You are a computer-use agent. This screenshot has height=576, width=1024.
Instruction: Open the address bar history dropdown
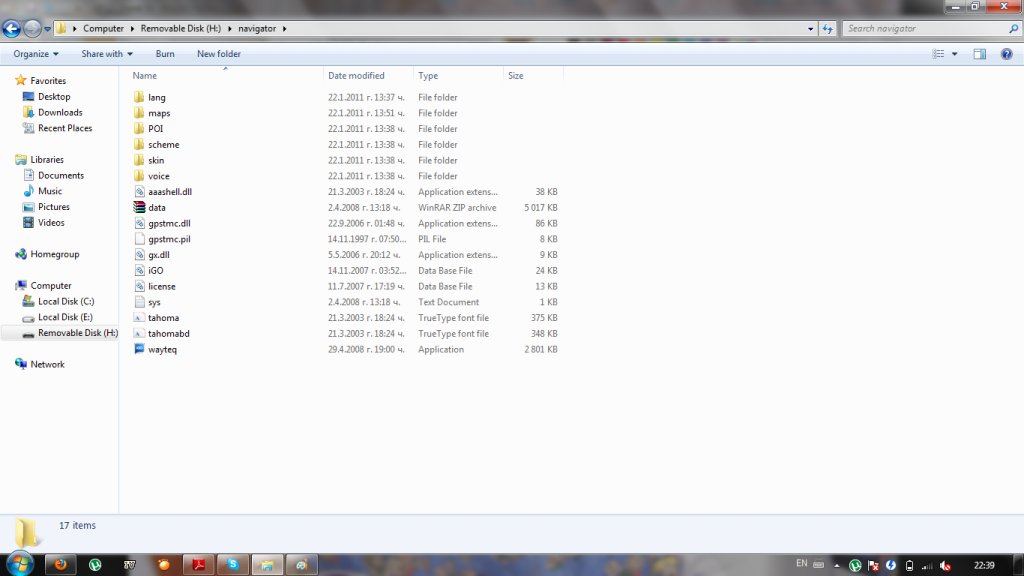tap(810, 29)
